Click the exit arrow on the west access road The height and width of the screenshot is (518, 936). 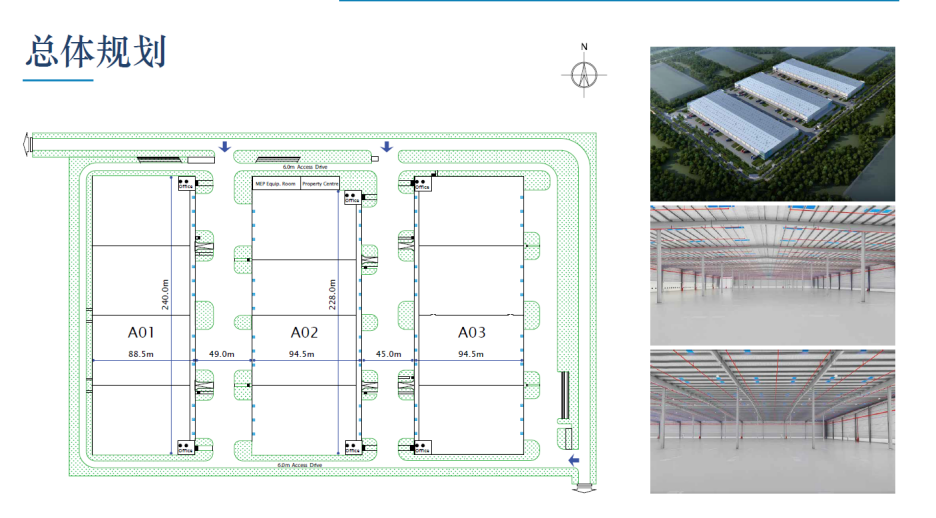pos(26,144)
